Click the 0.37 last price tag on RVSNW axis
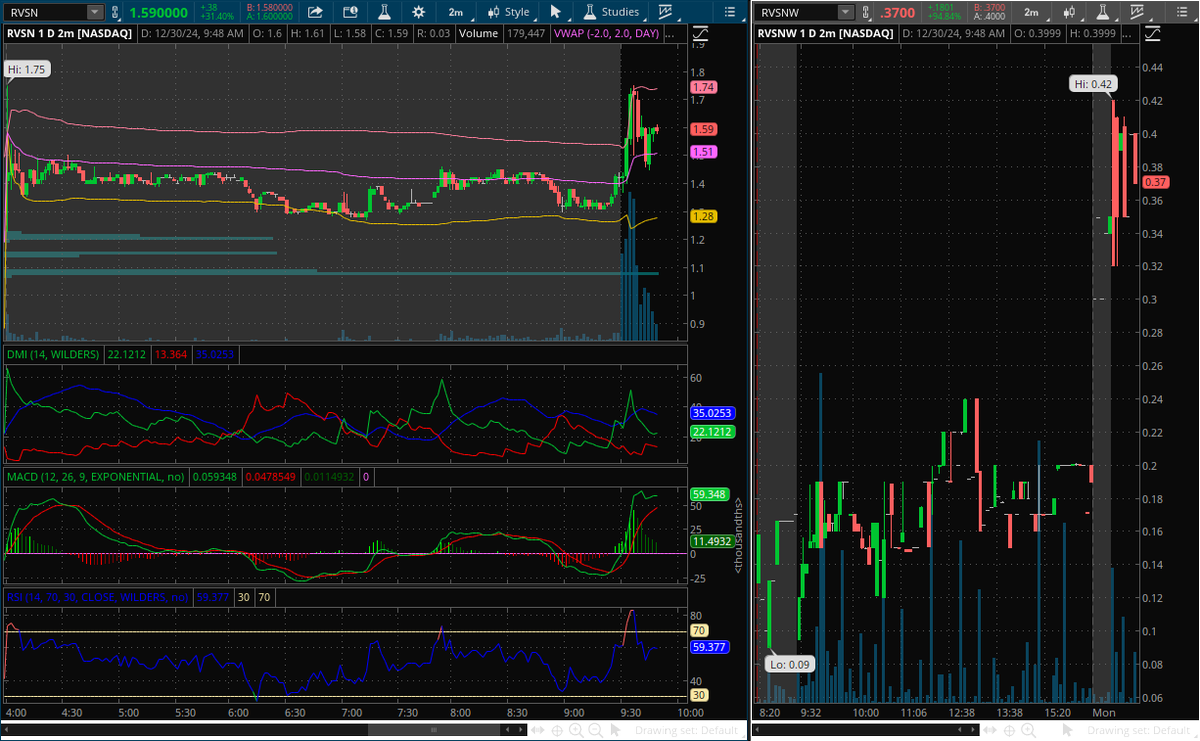The height and width of the screenshot is (741, 1200). coord(1156,182)
